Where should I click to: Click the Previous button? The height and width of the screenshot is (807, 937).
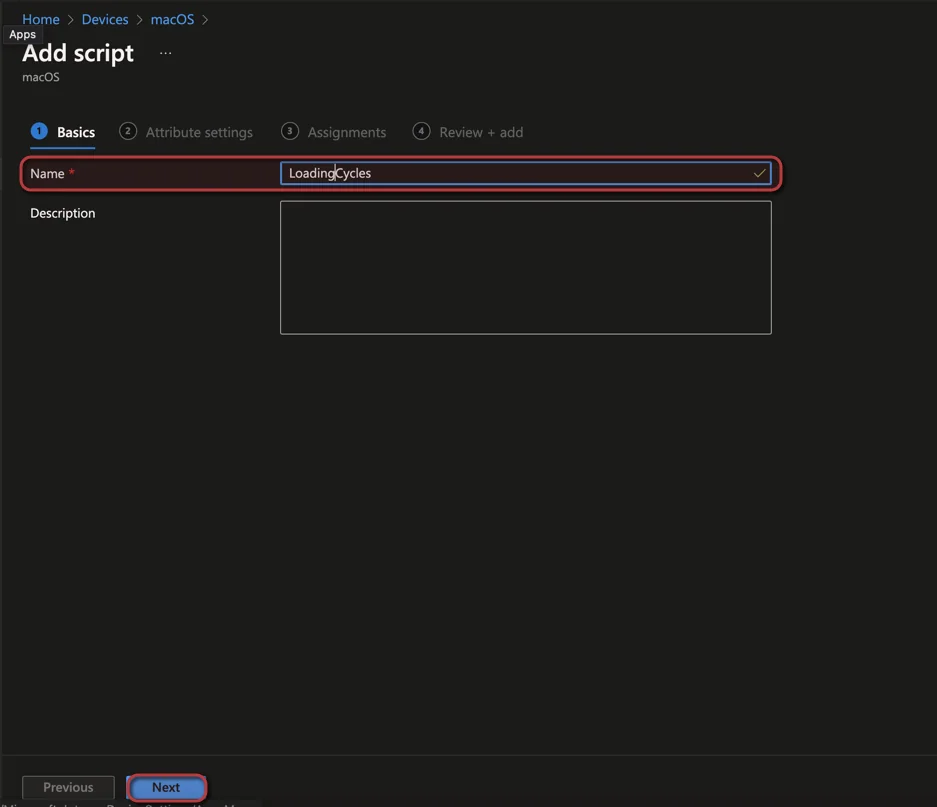click(x=68, y=787)
